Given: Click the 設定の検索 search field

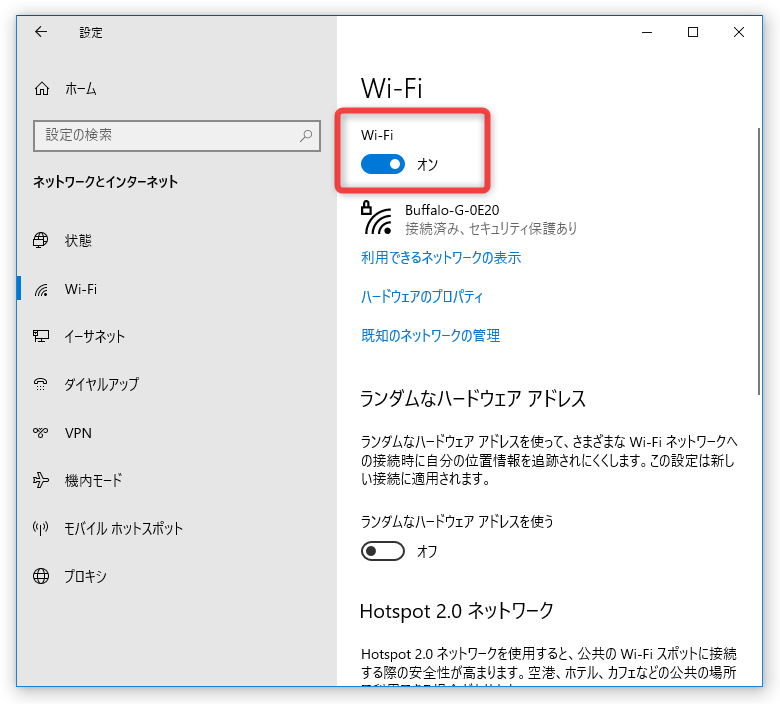Looking at the screenshot, I should pyautogui.click(x=177, y=135).
